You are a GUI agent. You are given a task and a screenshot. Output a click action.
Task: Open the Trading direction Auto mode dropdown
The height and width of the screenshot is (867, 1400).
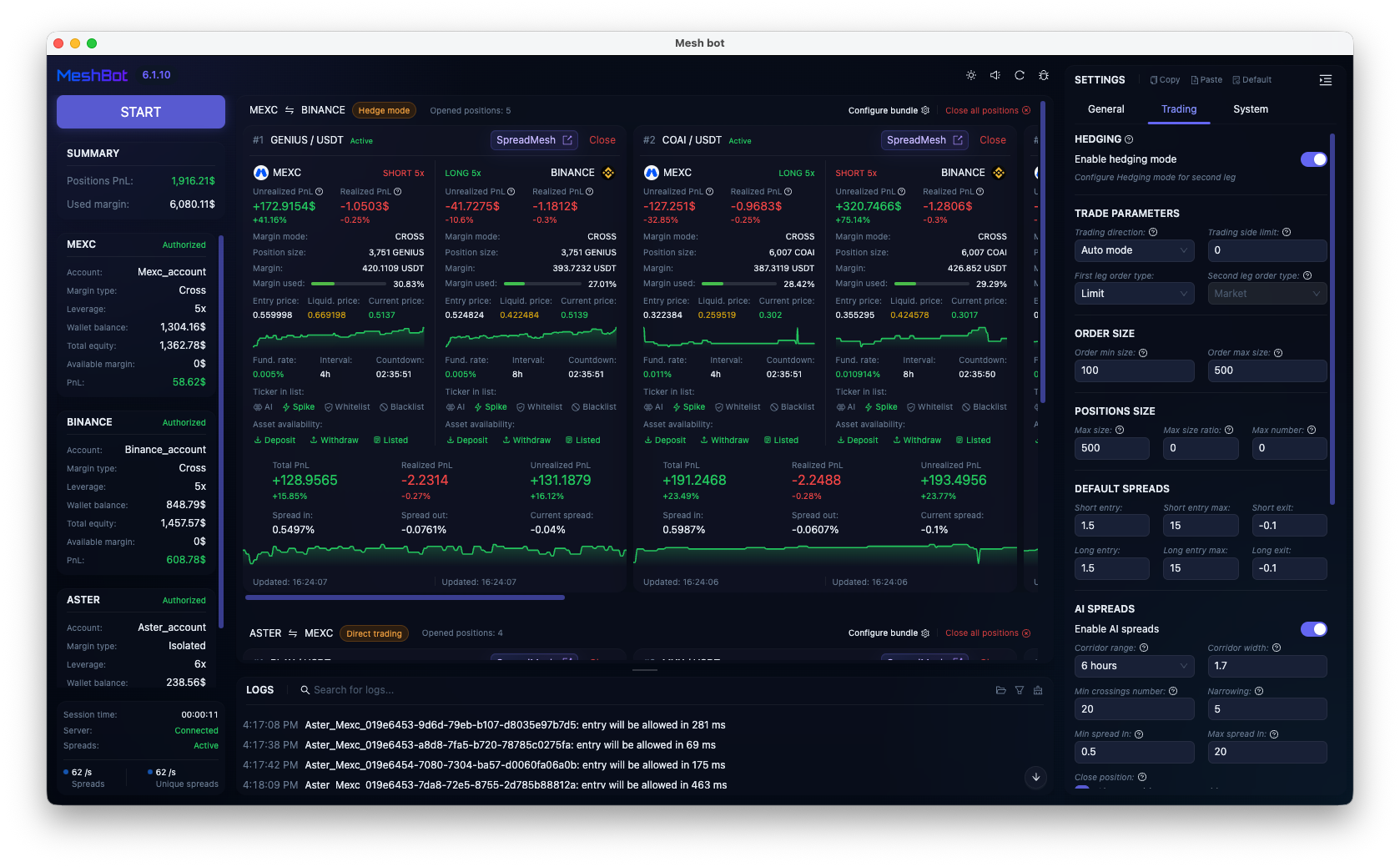pos(1134,250)
